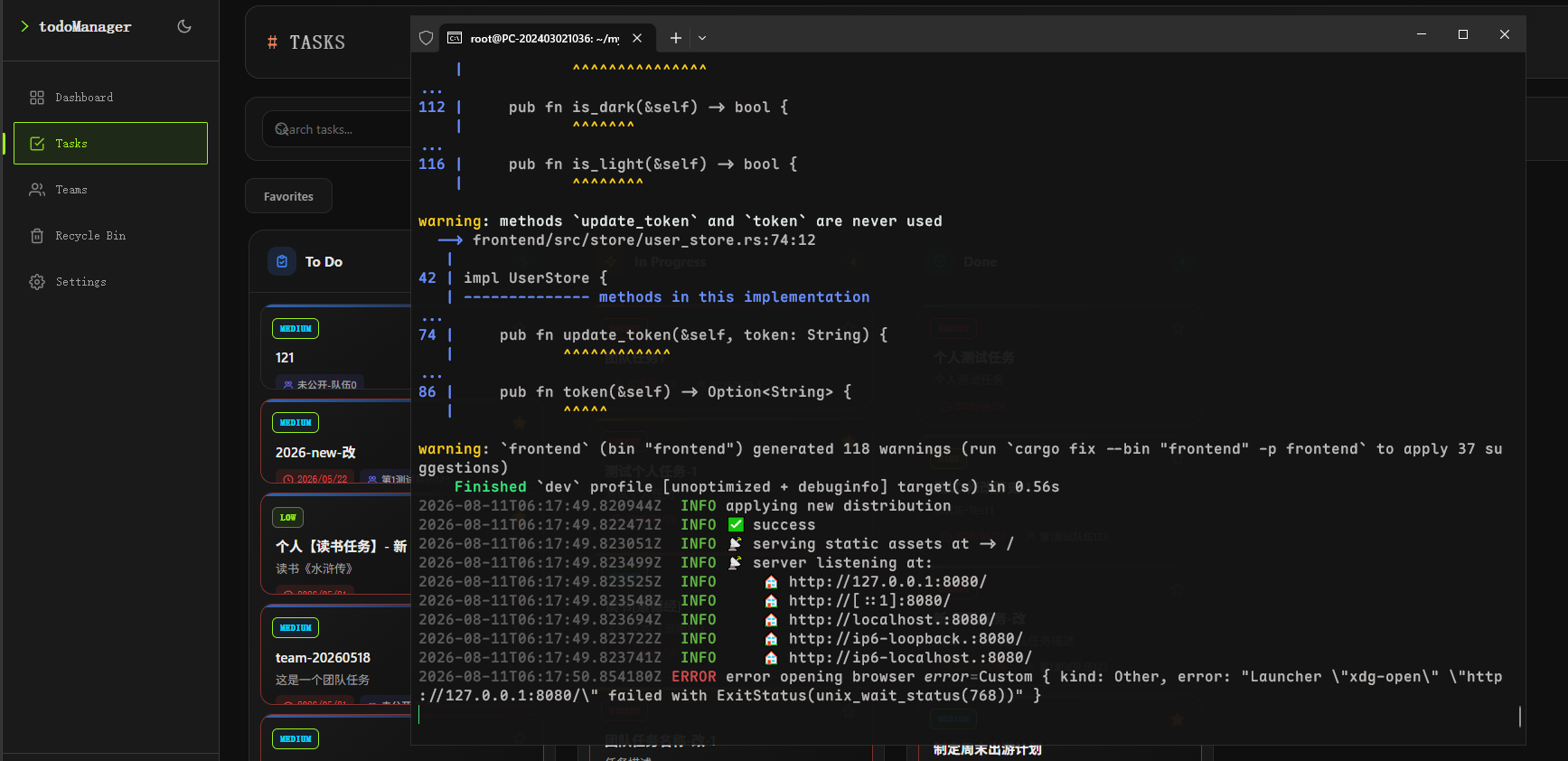Click the Favorites filter button

288,196
